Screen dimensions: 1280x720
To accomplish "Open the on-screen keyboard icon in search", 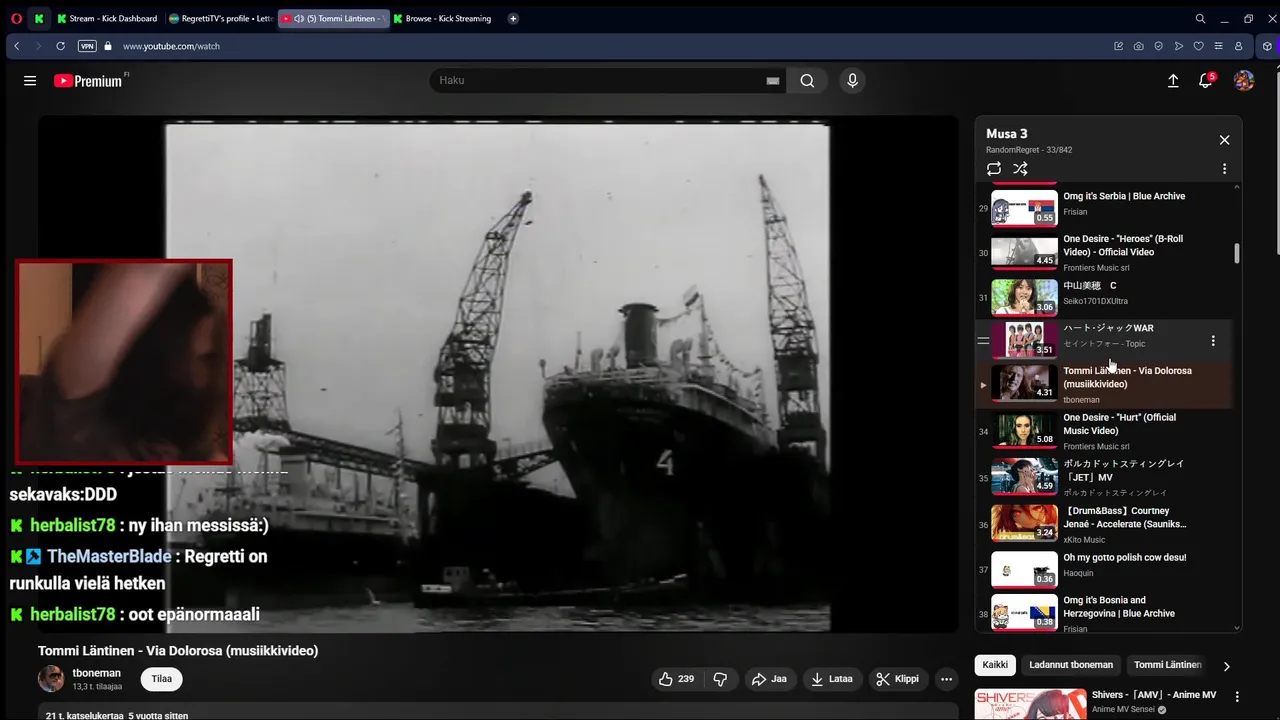I will click(x=772, y=81).
